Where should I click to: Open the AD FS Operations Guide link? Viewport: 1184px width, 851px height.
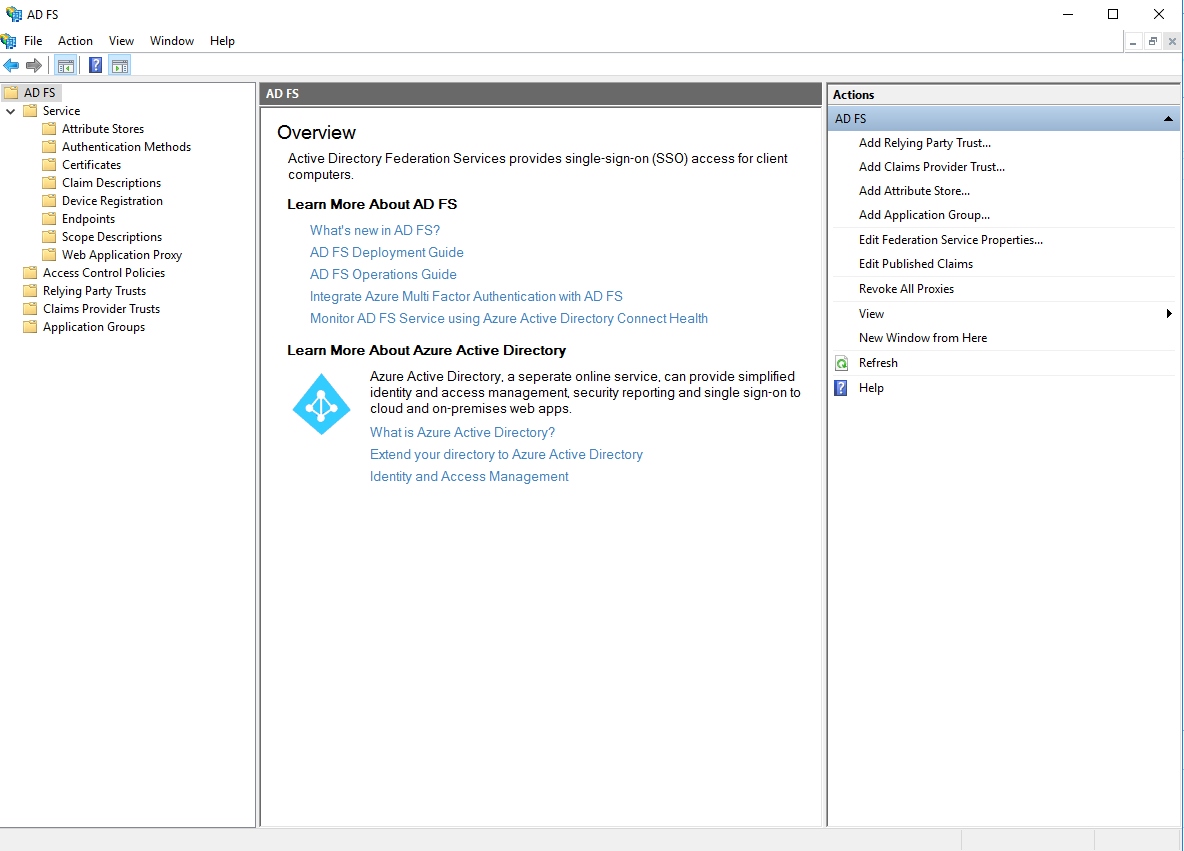(x=383, y=274)
